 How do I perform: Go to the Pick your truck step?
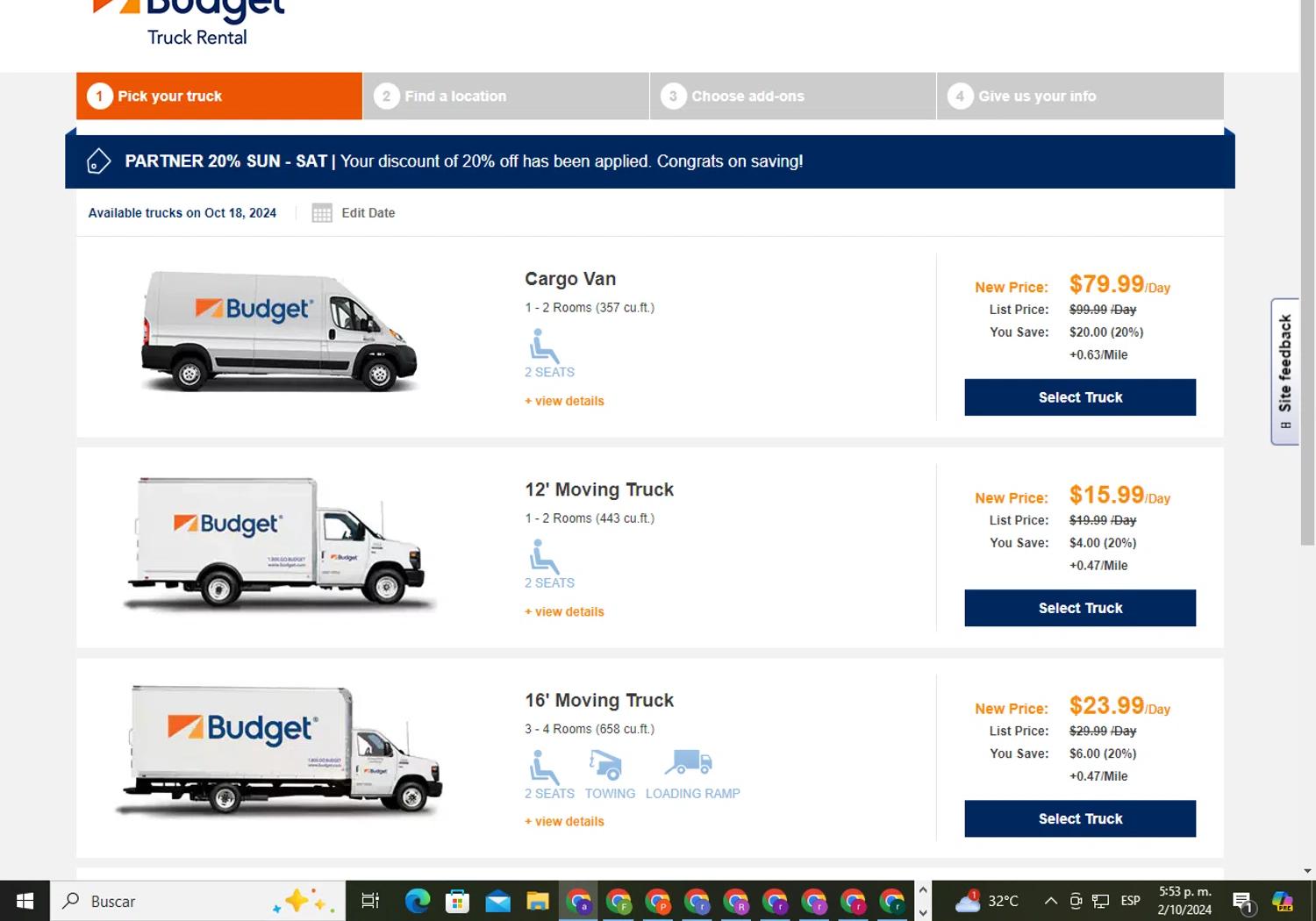pos(219,96)
